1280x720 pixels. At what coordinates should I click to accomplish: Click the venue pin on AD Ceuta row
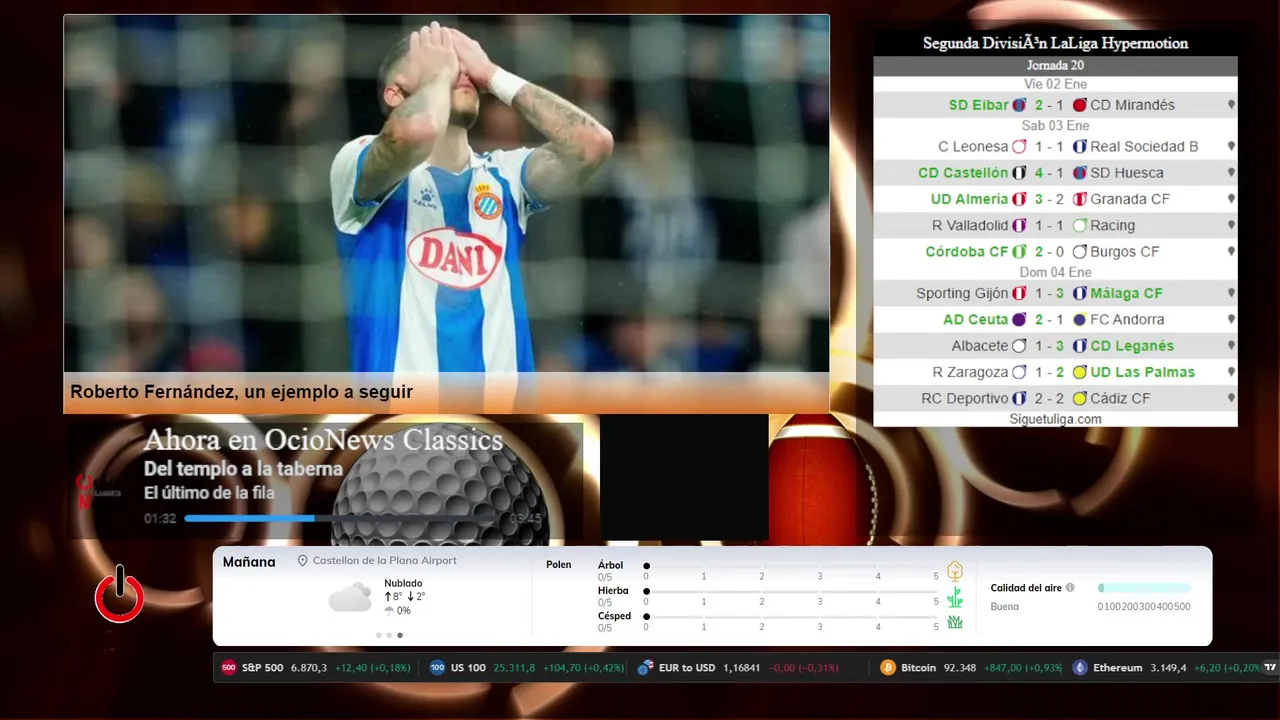point(1231,320)
